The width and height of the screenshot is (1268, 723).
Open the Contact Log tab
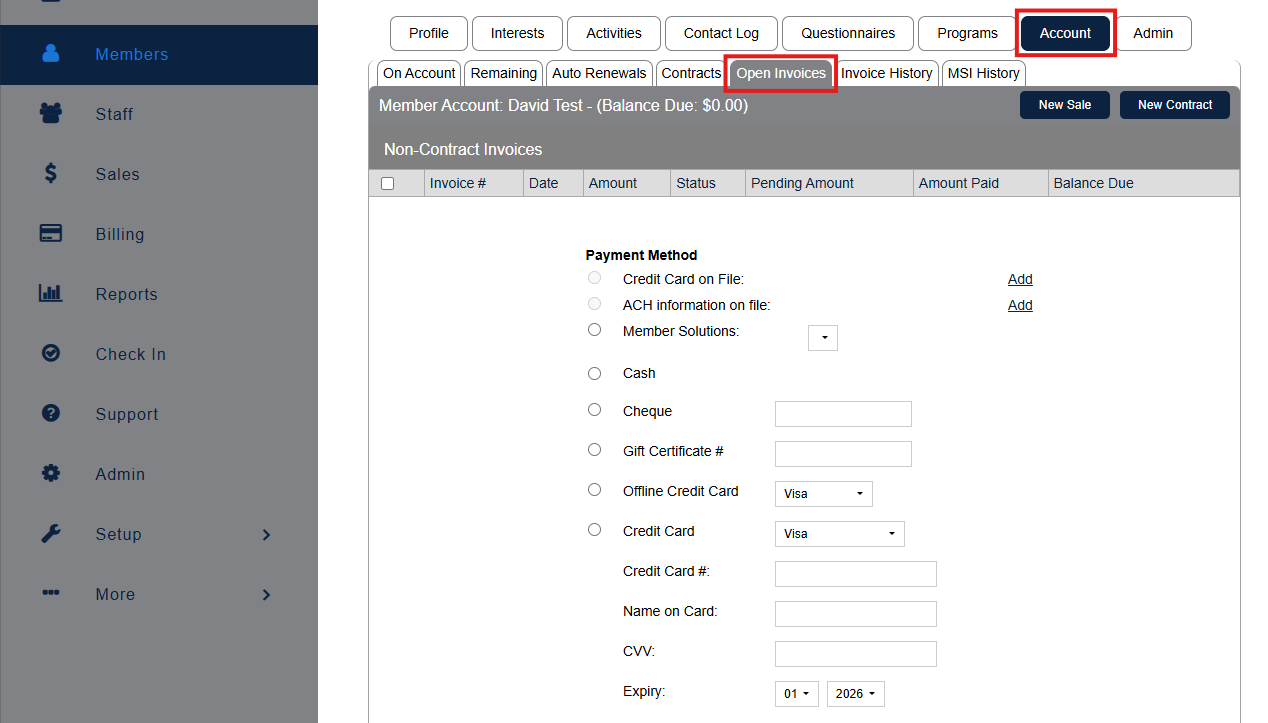tap(721, 33)
